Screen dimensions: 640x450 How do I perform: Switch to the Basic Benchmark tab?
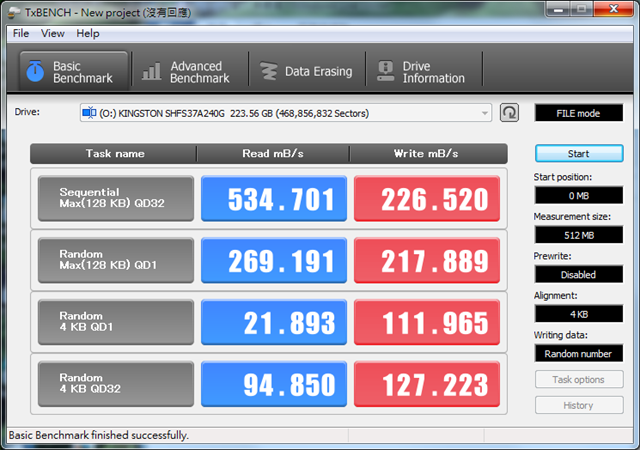tap(74, 71)
